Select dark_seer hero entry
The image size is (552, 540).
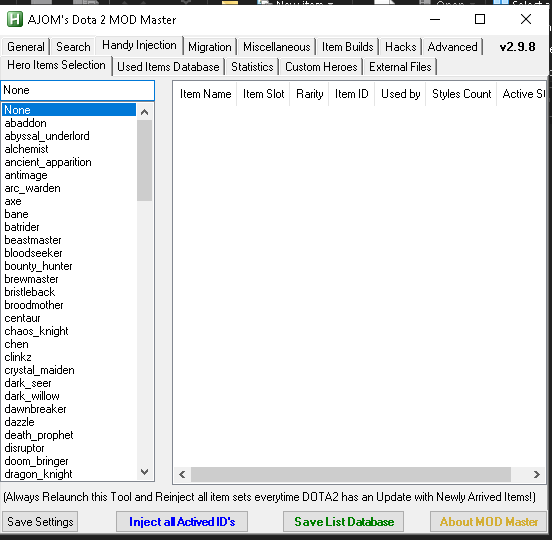tap(69, 383)
